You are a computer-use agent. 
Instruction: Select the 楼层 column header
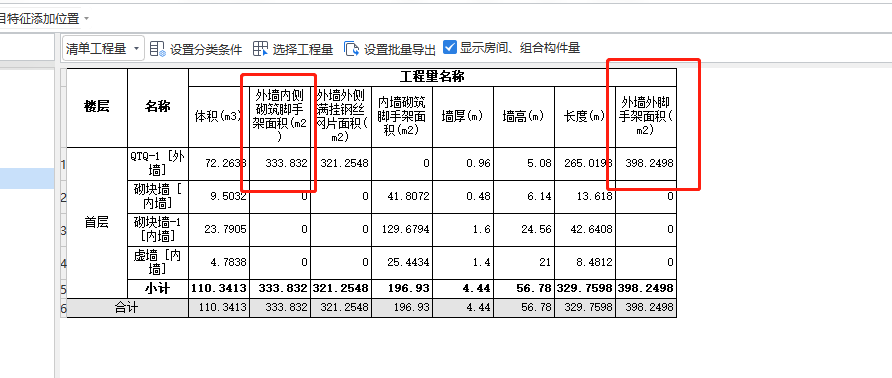point(97,108)
